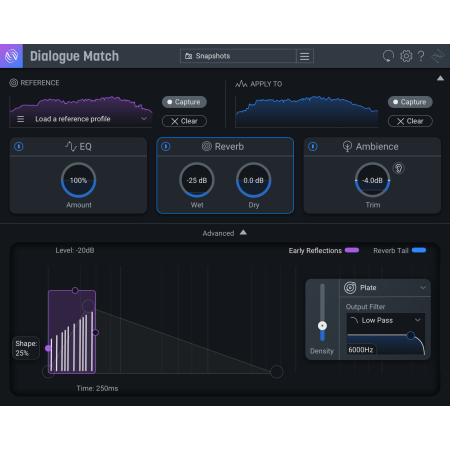Open help question mark
The height and width of the screenshot is (450, 450).
[x=421, y=56]
